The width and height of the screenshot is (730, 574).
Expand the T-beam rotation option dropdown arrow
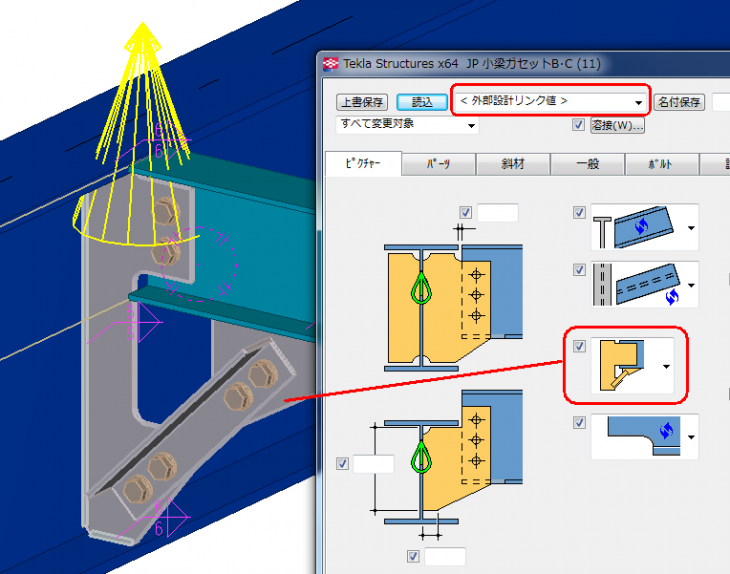tap(691, 228)
